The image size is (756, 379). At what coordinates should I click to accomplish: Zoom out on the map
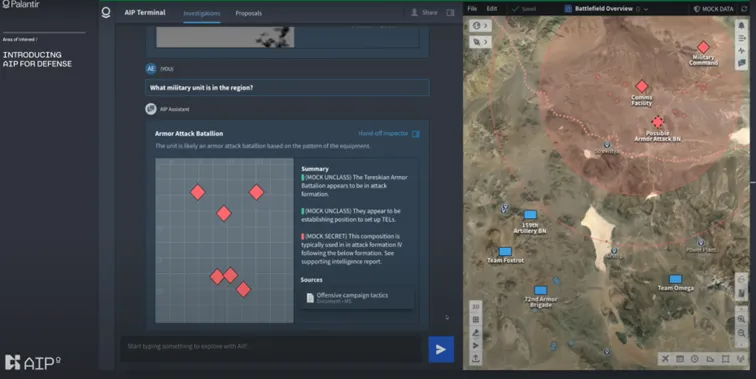click(x=741, y=333)
